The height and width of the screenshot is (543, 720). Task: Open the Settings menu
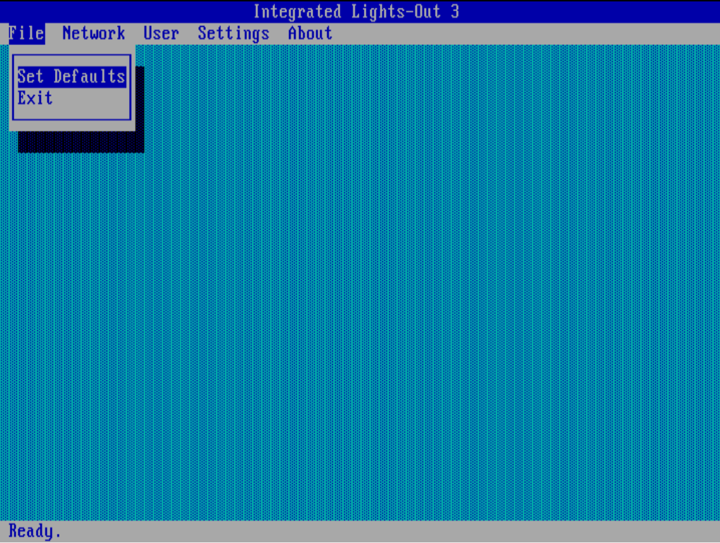[x=233, y=34]
